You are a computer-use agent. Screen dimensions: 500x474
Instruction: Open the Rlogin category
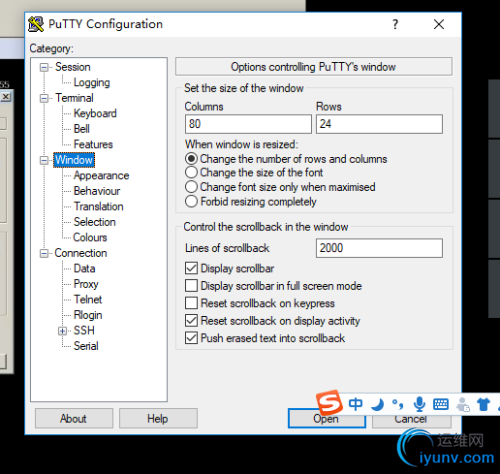(88, 315)
